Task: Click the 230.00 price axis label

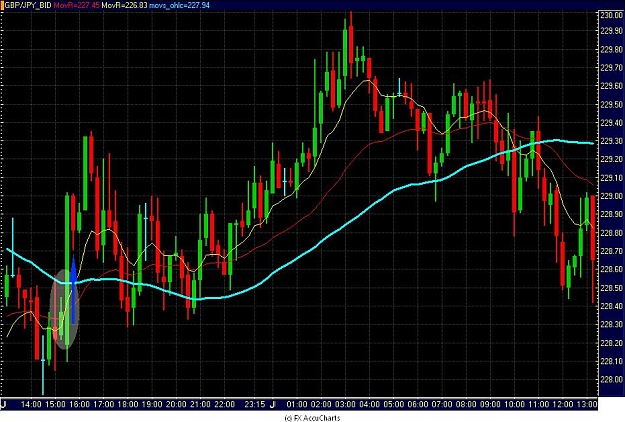Action: [x=611, y=15]
